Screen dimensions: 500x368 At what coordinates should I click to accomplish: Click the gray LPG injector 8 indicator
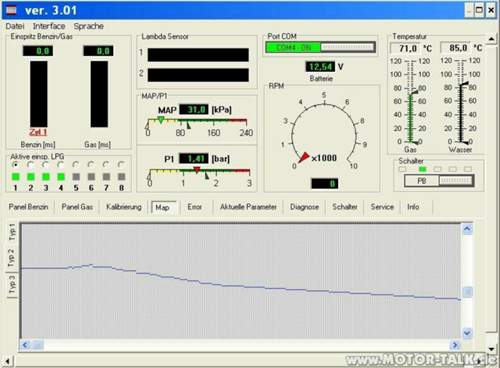[122, 177]
